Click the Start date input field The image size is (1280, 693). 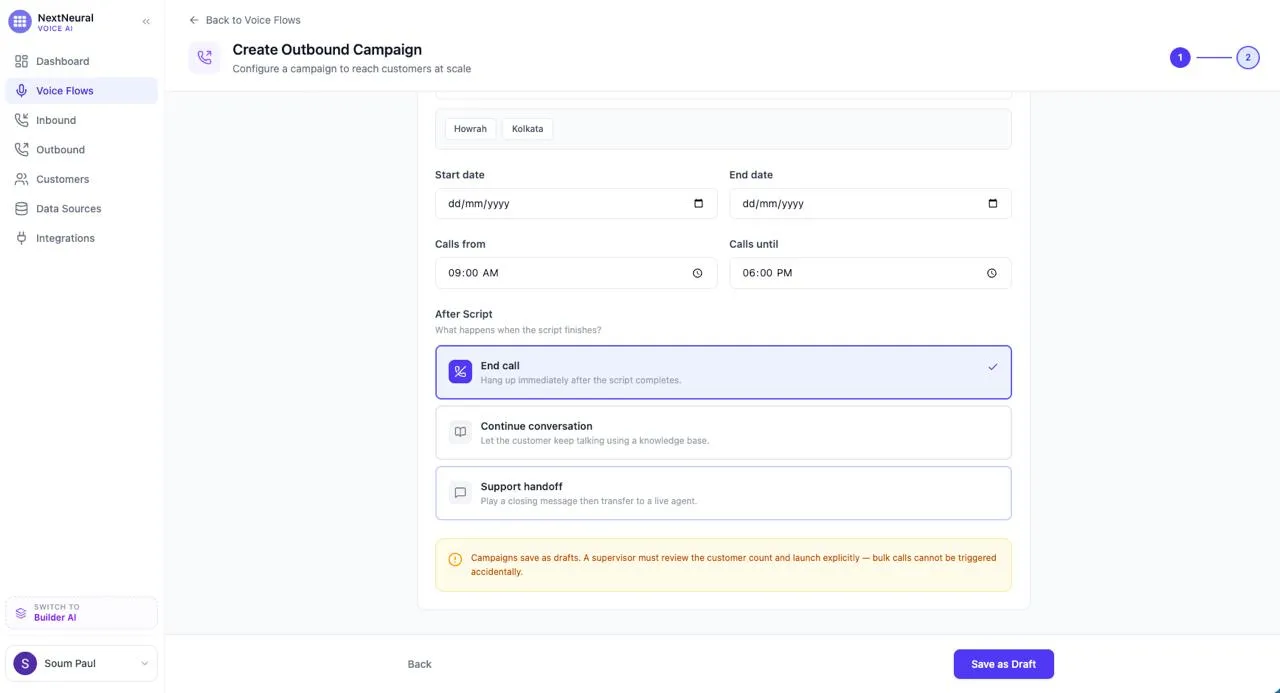click(x=576, y=203)
